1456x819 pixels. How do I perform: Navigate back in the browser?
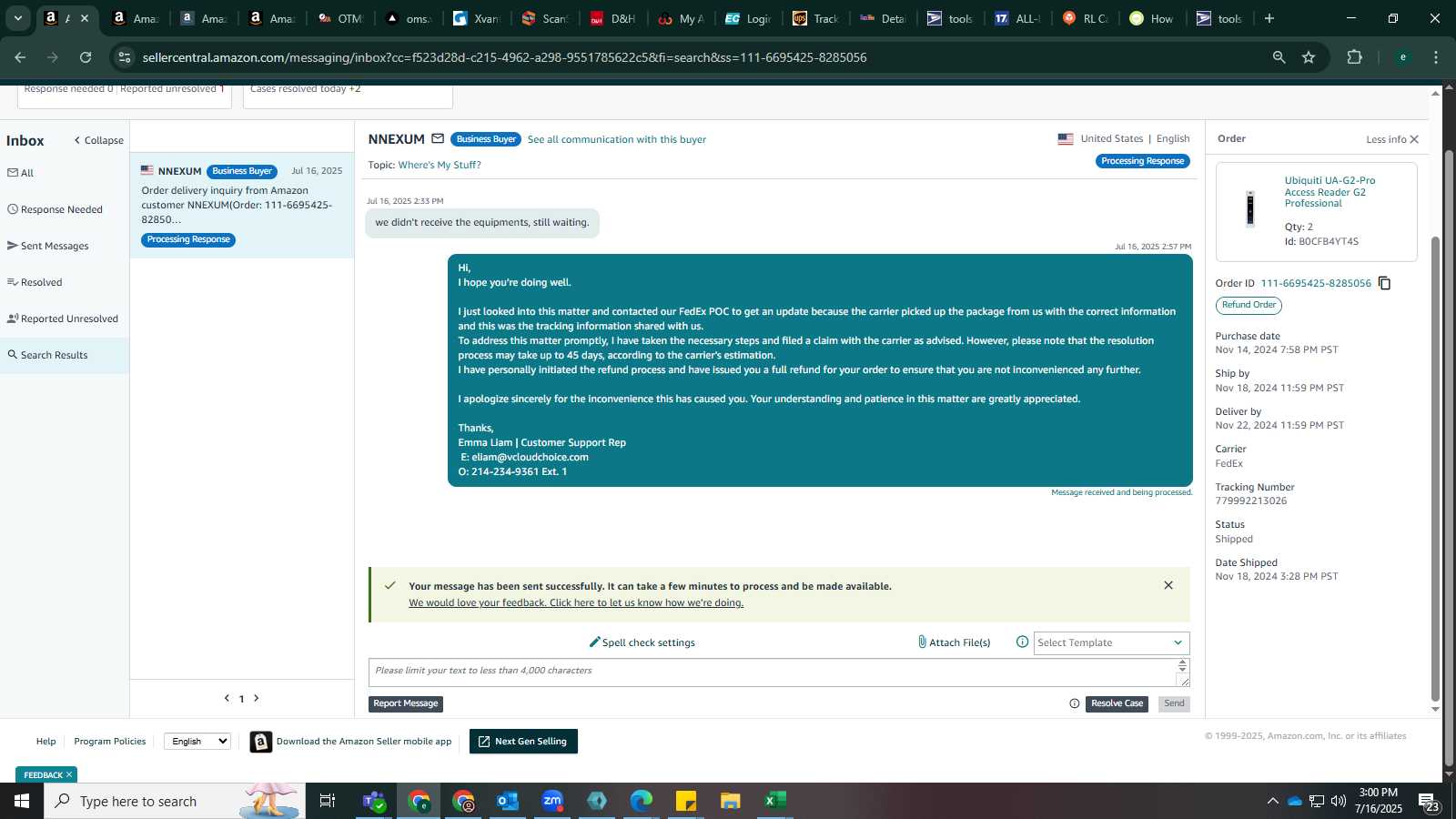[x=20, y=57]
